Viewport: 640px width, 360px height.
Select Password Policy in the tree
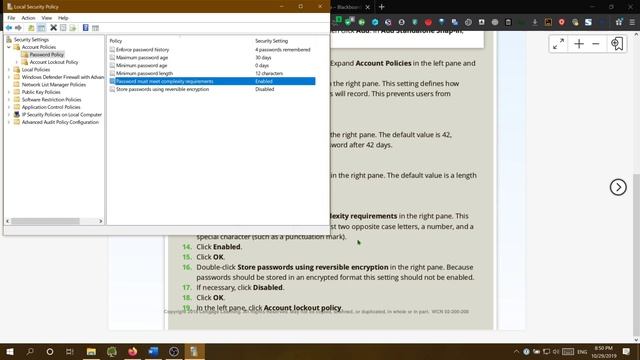click(47, 54)
